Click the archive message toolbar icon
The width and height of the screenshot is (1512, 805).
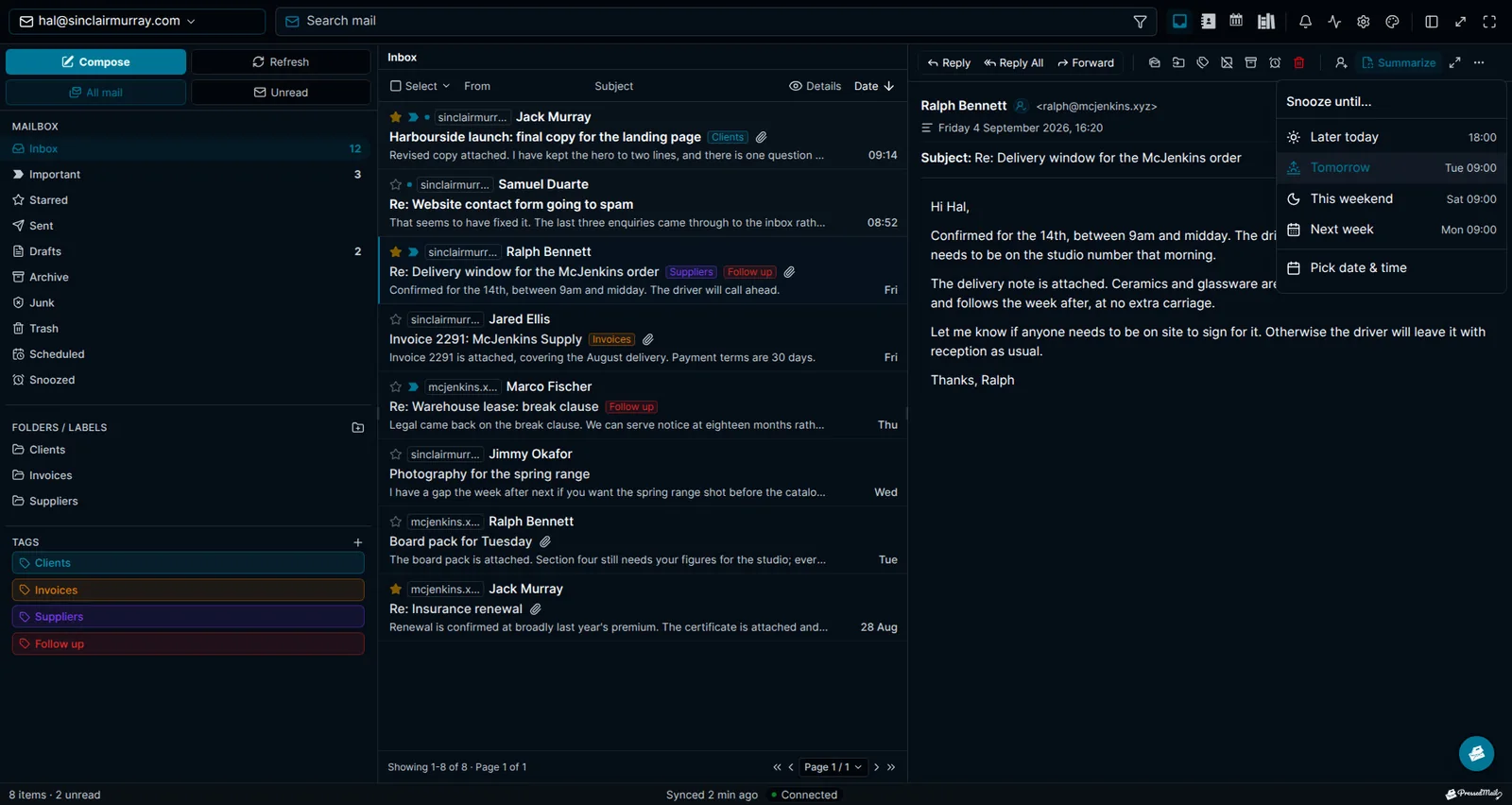click(1250, 62)
